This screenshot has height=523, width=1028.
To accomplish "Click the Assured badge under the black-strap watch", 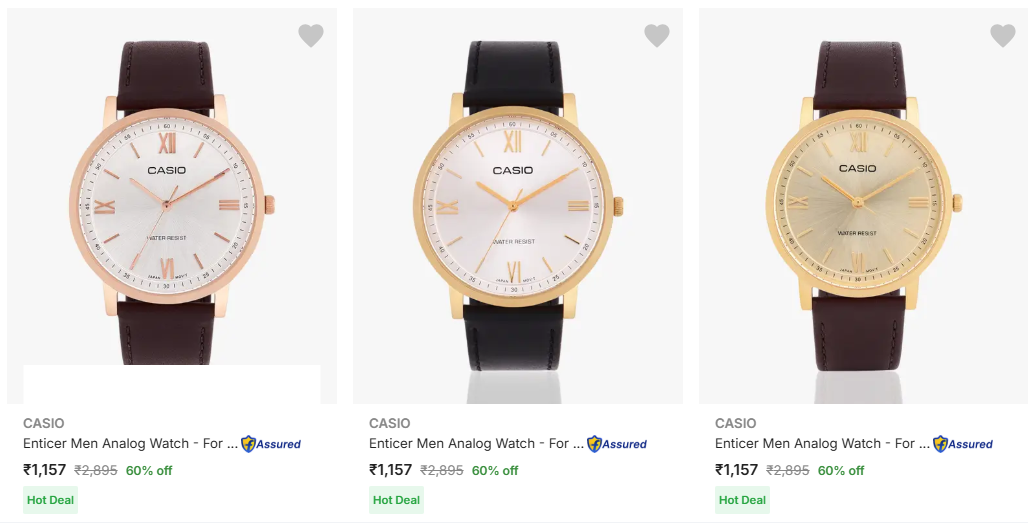I will (x=617, y=444).
